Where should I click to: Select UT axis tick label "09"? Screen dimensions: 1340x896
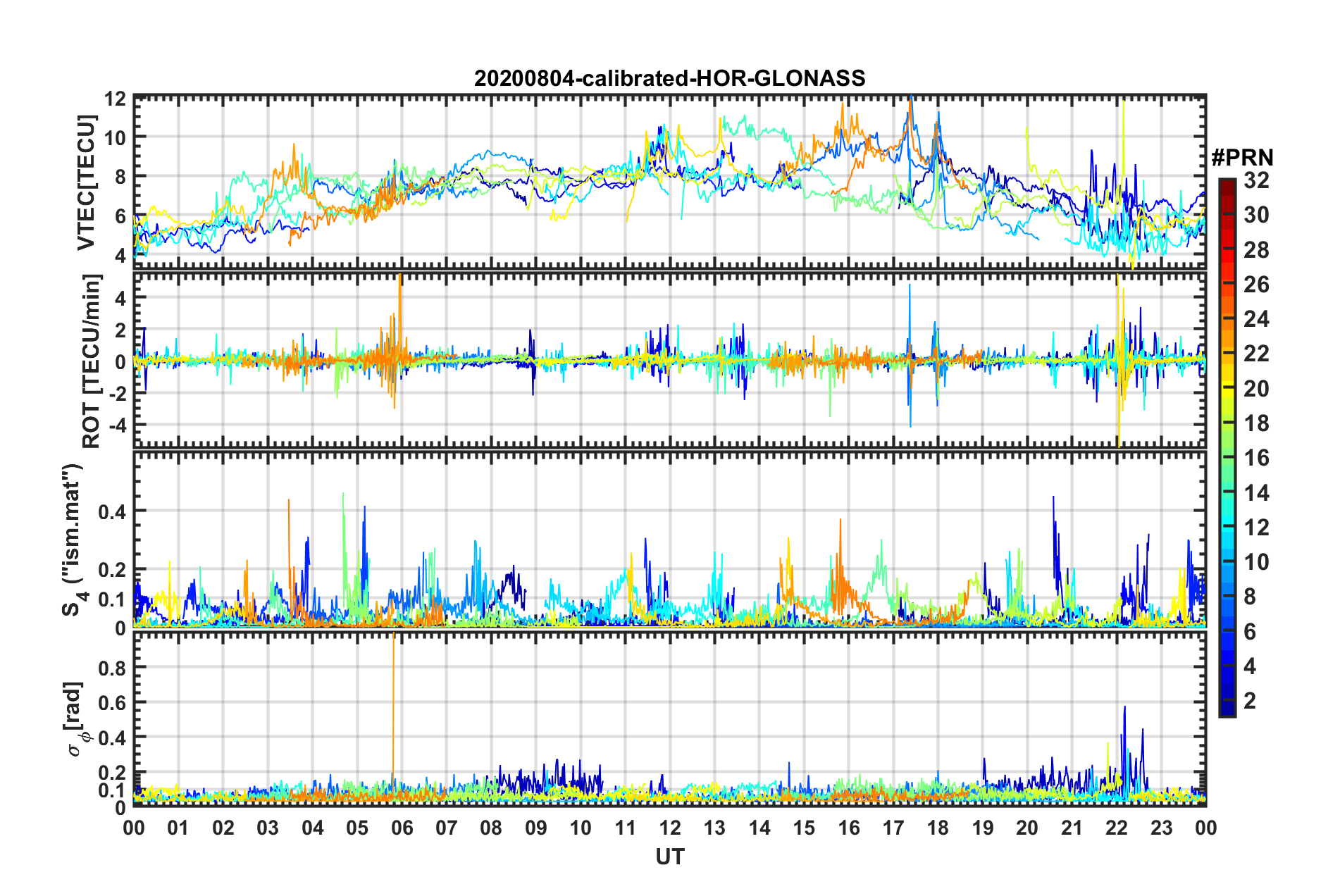pyautogui.click(x=536, y=828)
